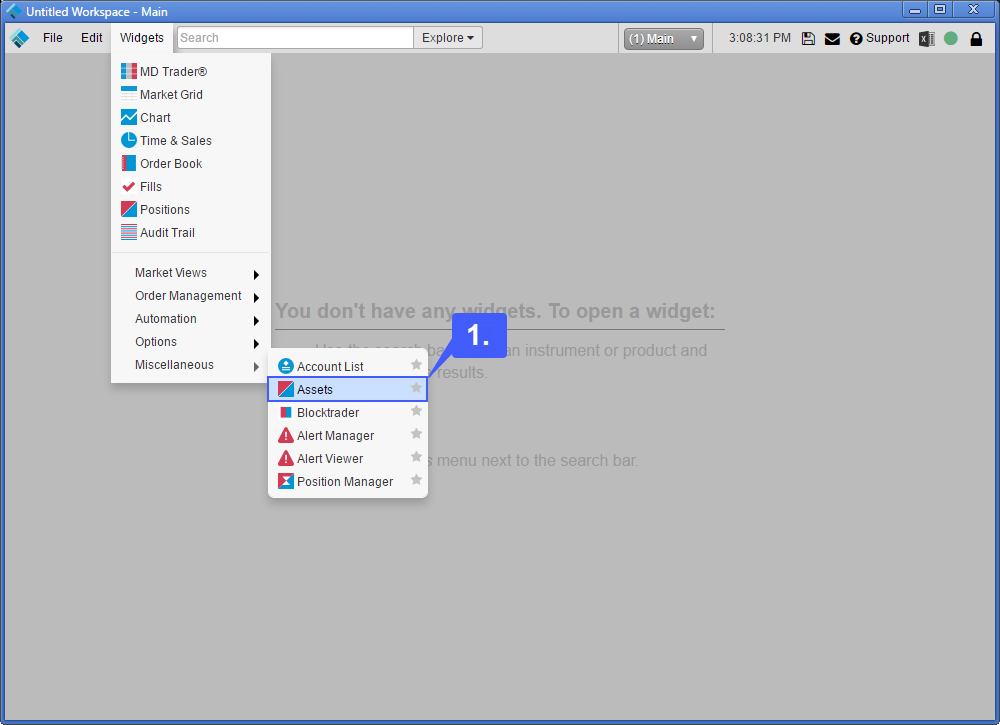Save workspace using the floppy disk icon
Viewport: 1000px width, 725px height.
click(808, 38)
